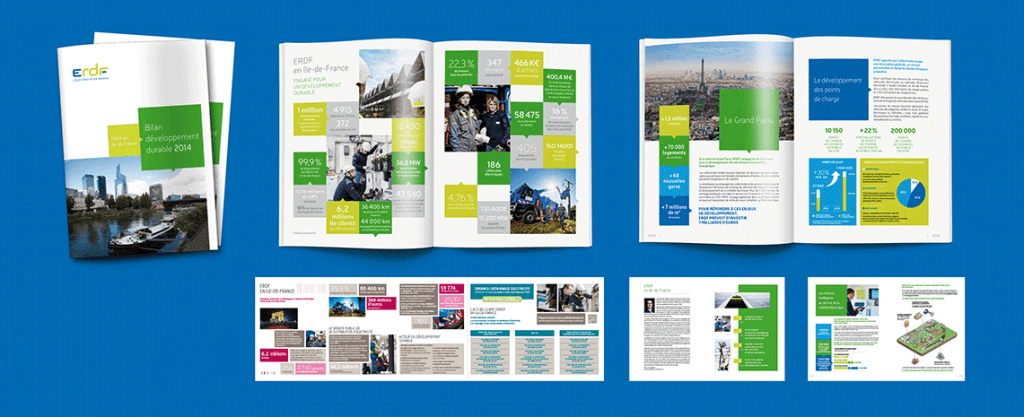Screen dimensions: 1024x417
Task: Click the small 'ERDF en Île-de-France' lime tag on the cover
Action: pos(123,141)
